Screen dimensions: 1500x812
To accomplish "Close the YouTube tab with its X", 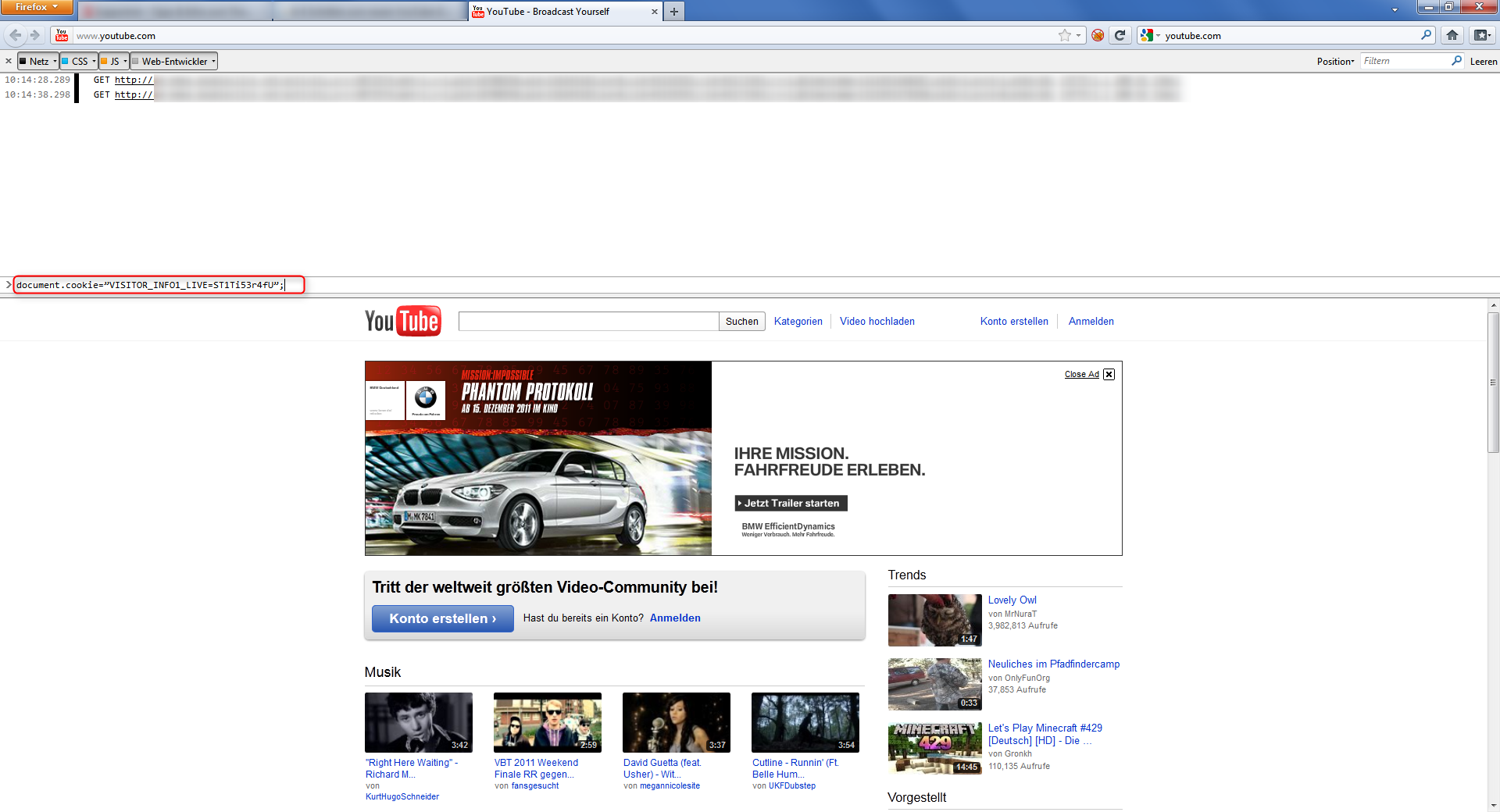I will [654, 12].
